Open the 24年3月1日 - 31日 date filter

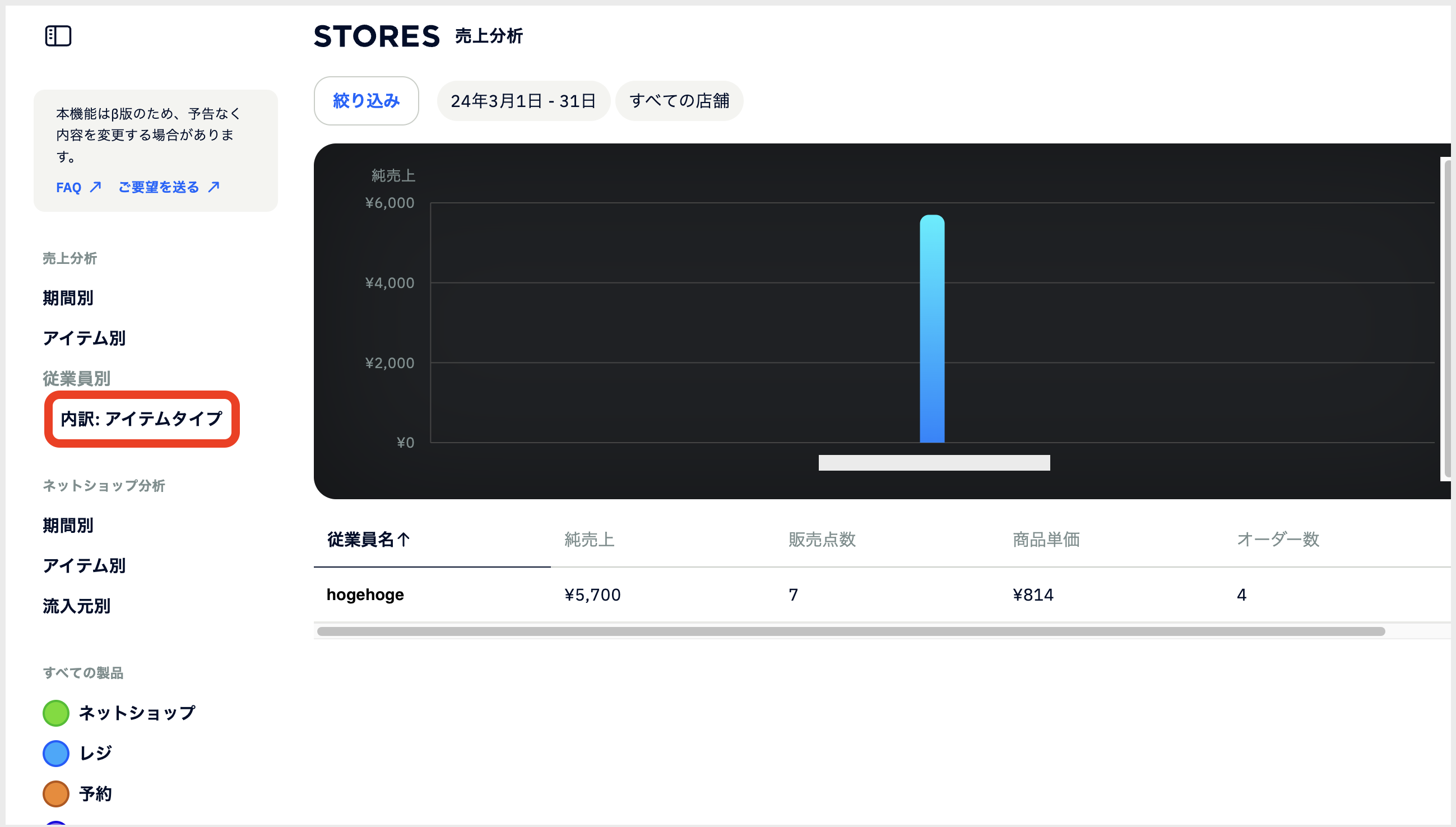(523, 101)
